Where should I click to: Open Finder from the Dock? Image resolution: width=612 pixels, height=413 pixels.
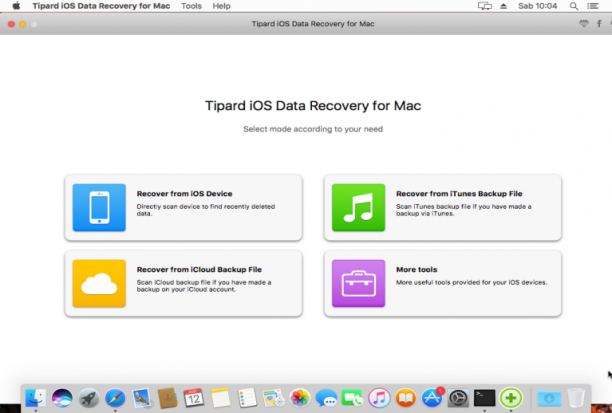tap(36, 398)
